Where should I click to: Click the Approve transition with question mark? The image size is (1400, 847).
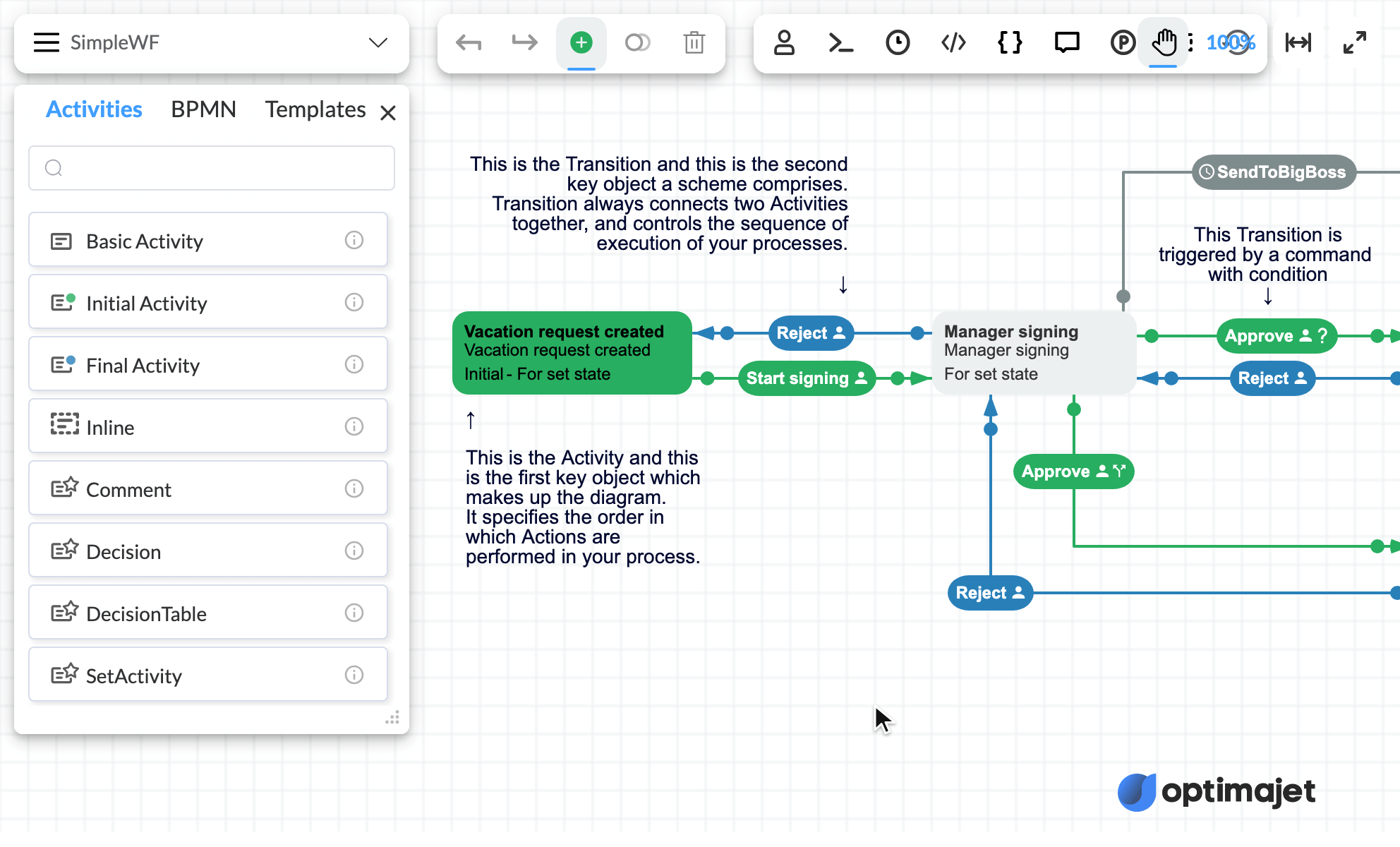(x=1277, y=336)
